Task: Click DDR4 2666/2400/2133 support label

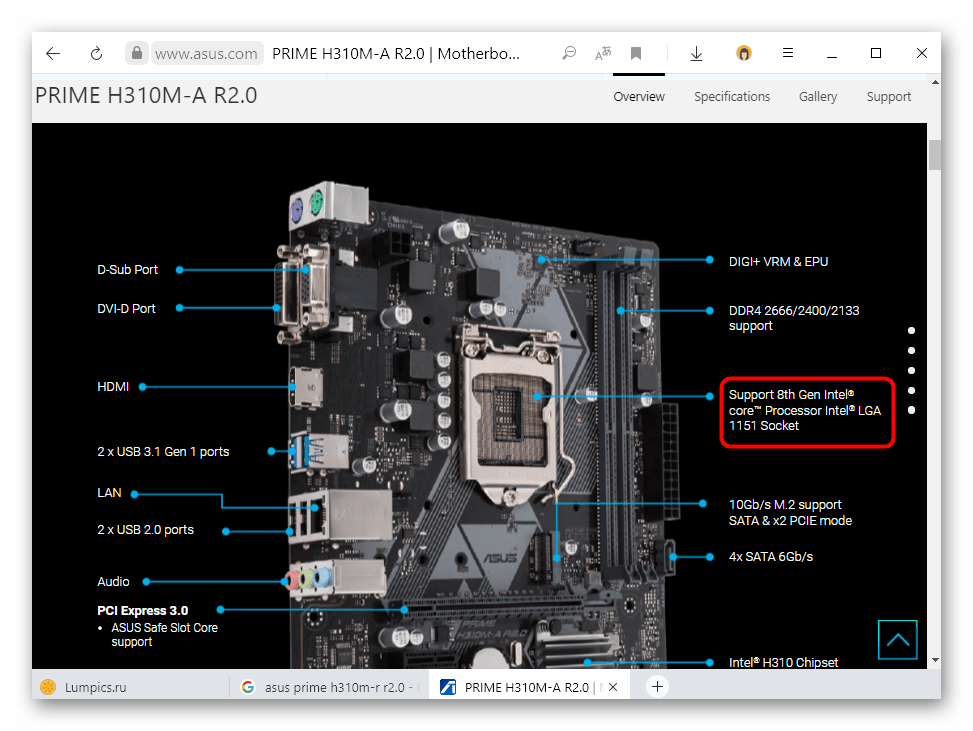Action: point(794,318)
